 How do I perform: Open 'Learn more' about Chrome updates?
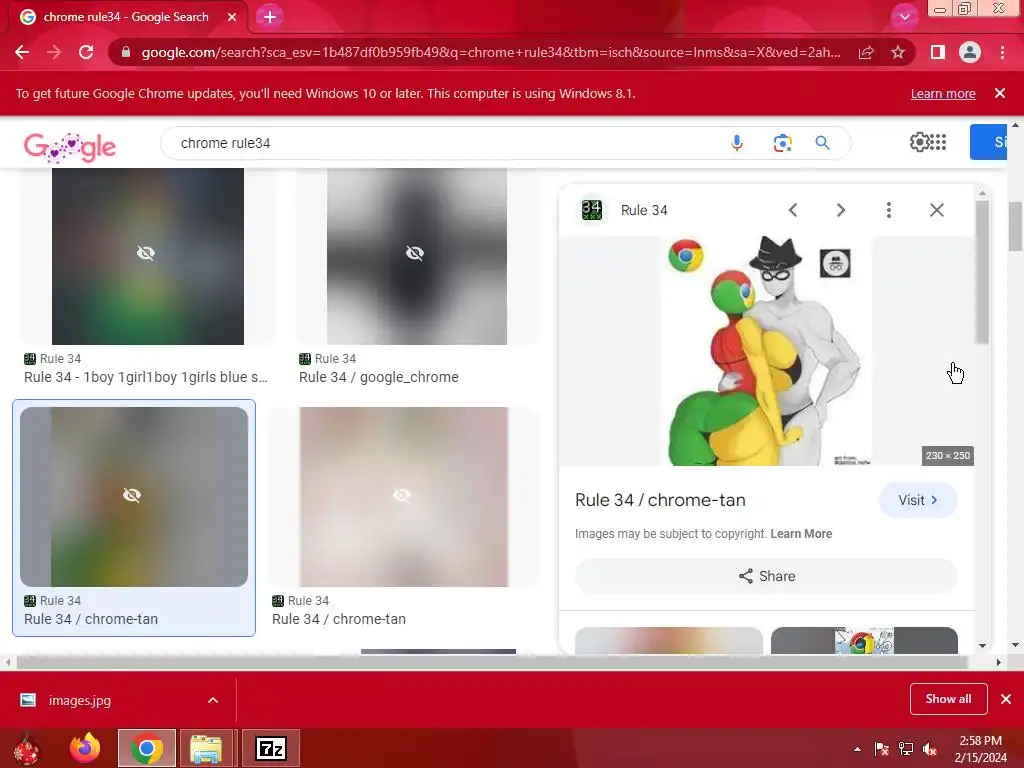click(x=943, y=93)
